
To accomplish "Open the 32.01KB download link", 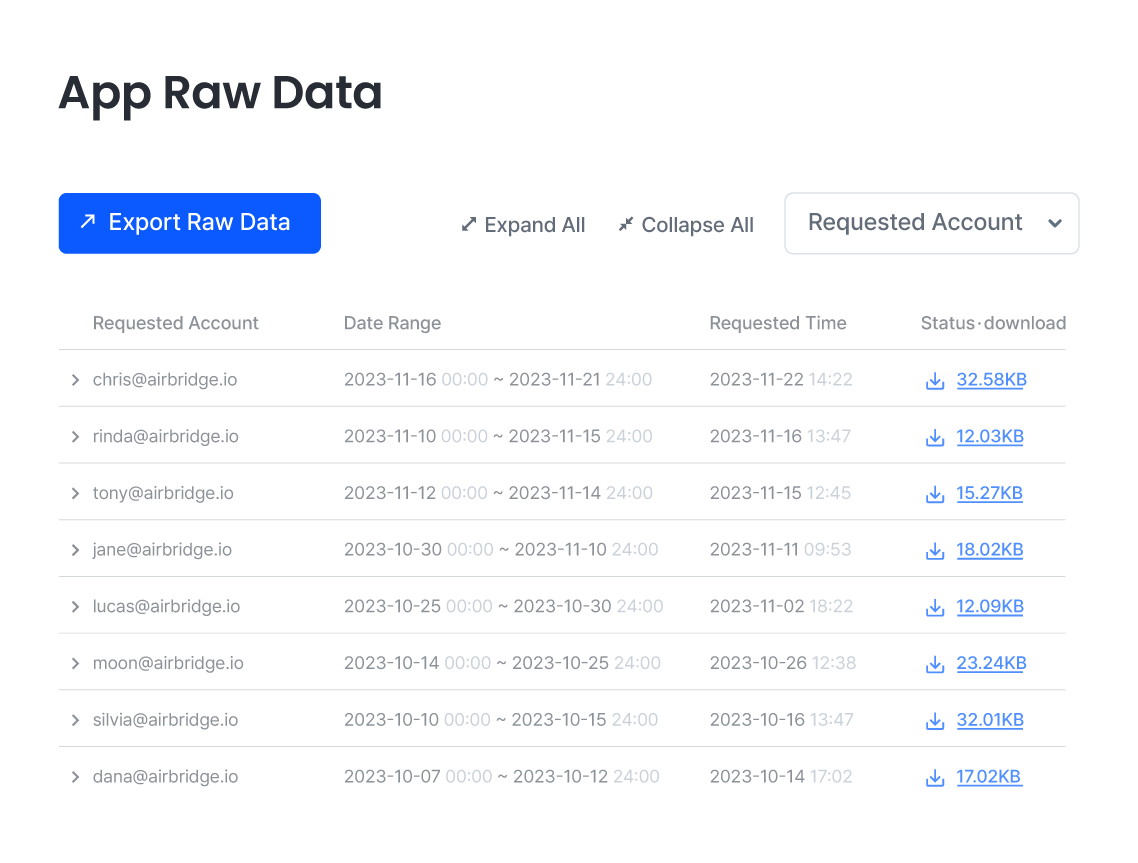I will tap(990, 719).
